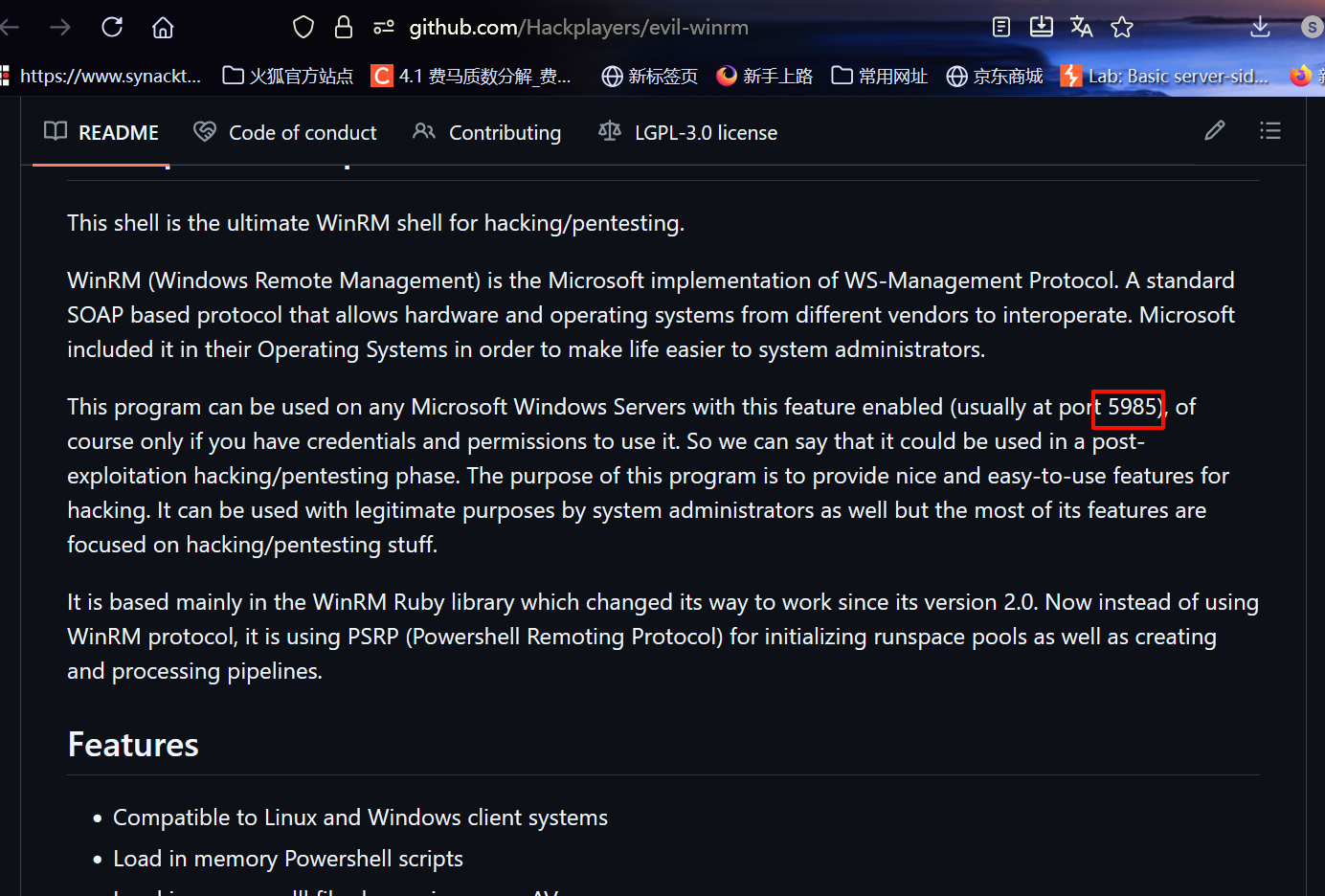The image size is (1325, 896).
Task: Translate this page with translate icon
Action: [1082, 27]
